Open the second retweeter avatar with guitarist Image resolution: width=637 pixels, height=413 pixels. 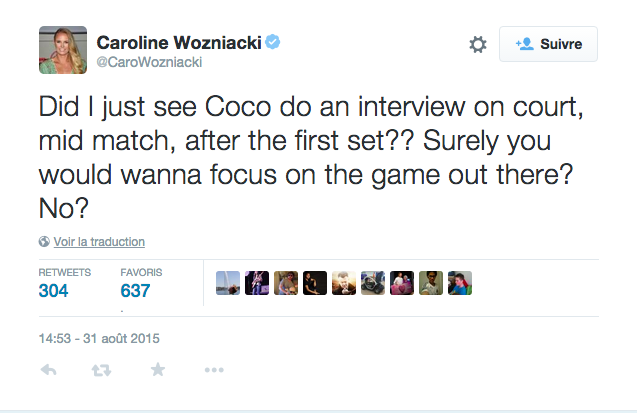pos(257,283)
